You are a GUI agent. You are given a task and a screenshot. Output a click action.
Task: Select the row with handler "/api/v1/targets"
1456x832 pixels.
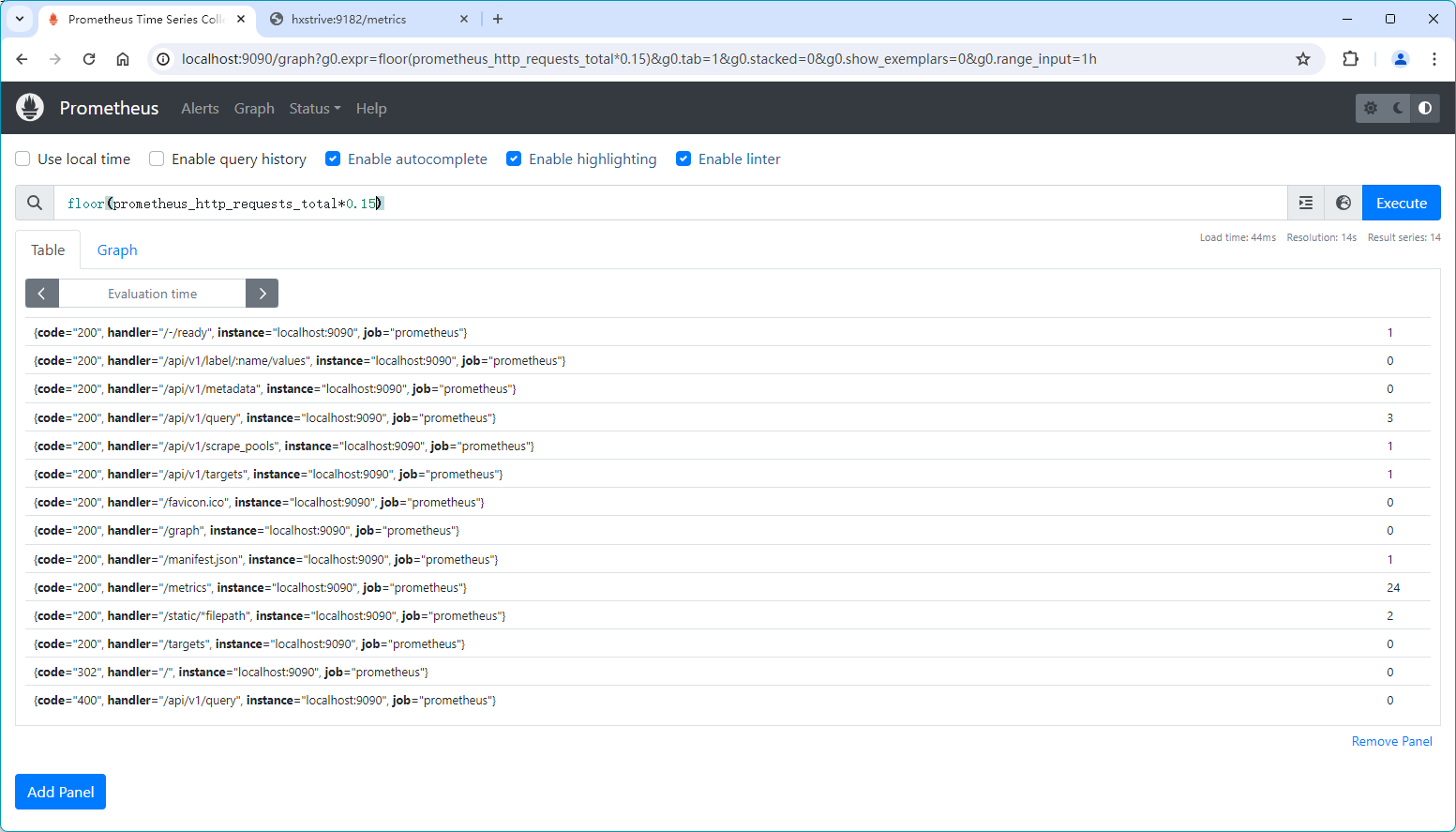[728, 474]
